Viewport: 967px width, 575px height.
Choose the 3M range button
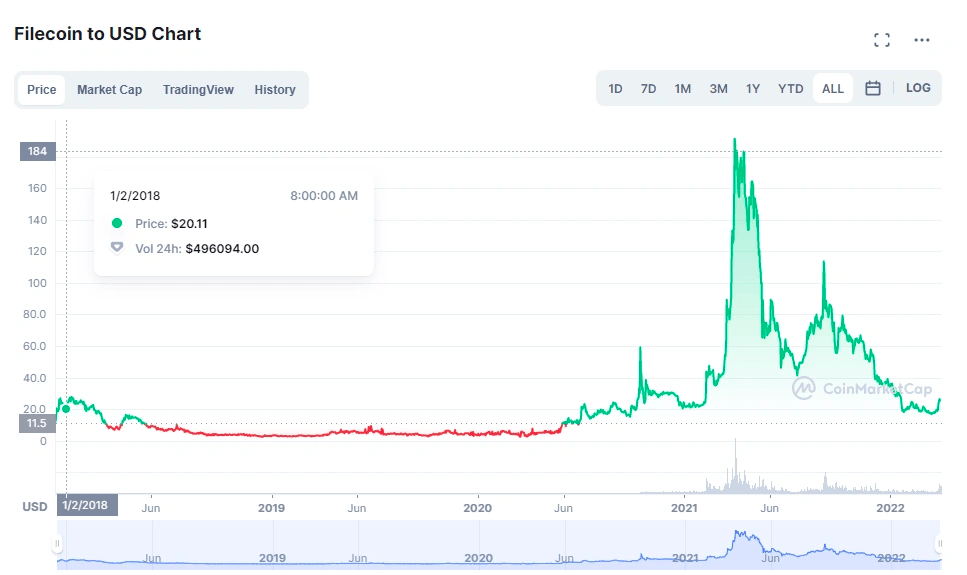coord(718,89)
